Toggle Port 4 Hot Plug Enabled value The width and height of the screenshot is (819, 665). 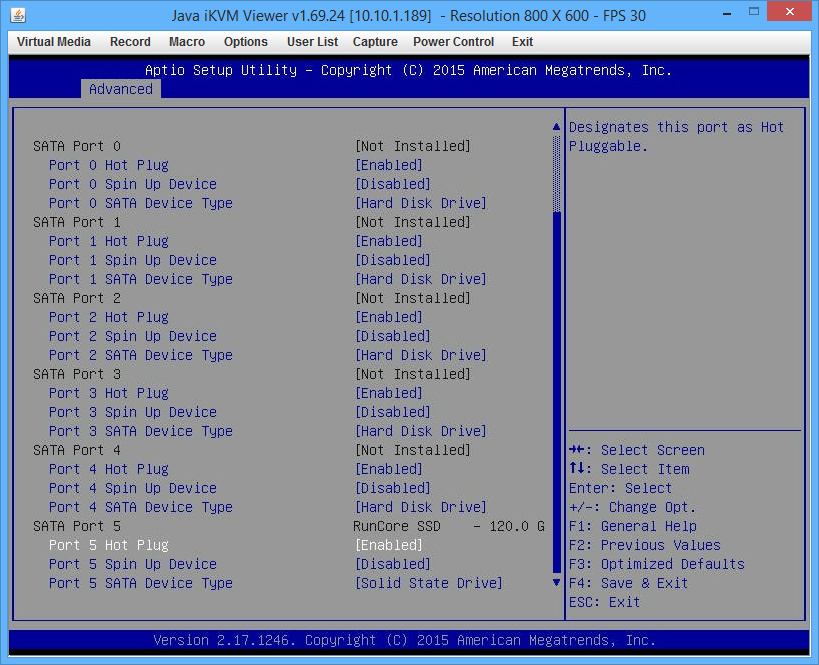389,469
